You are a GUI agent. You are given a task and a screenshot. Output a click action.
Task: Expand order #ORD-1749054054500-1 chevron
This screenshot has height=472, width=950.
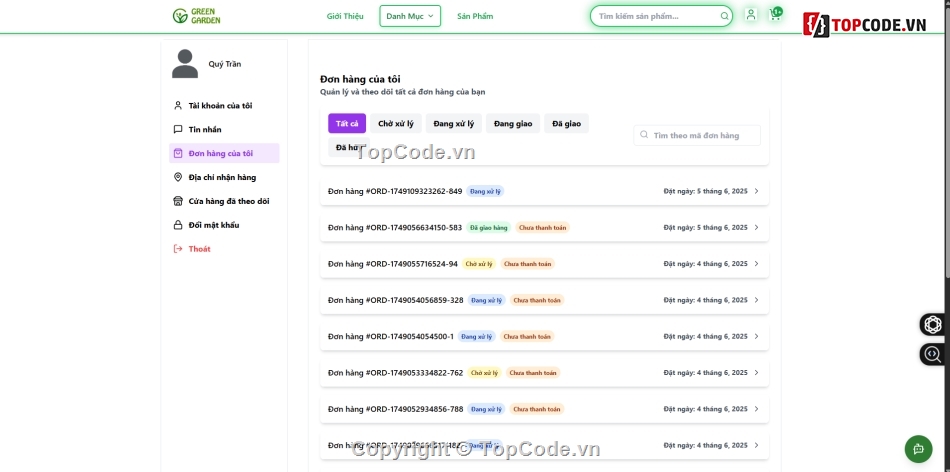click(756, 336)
